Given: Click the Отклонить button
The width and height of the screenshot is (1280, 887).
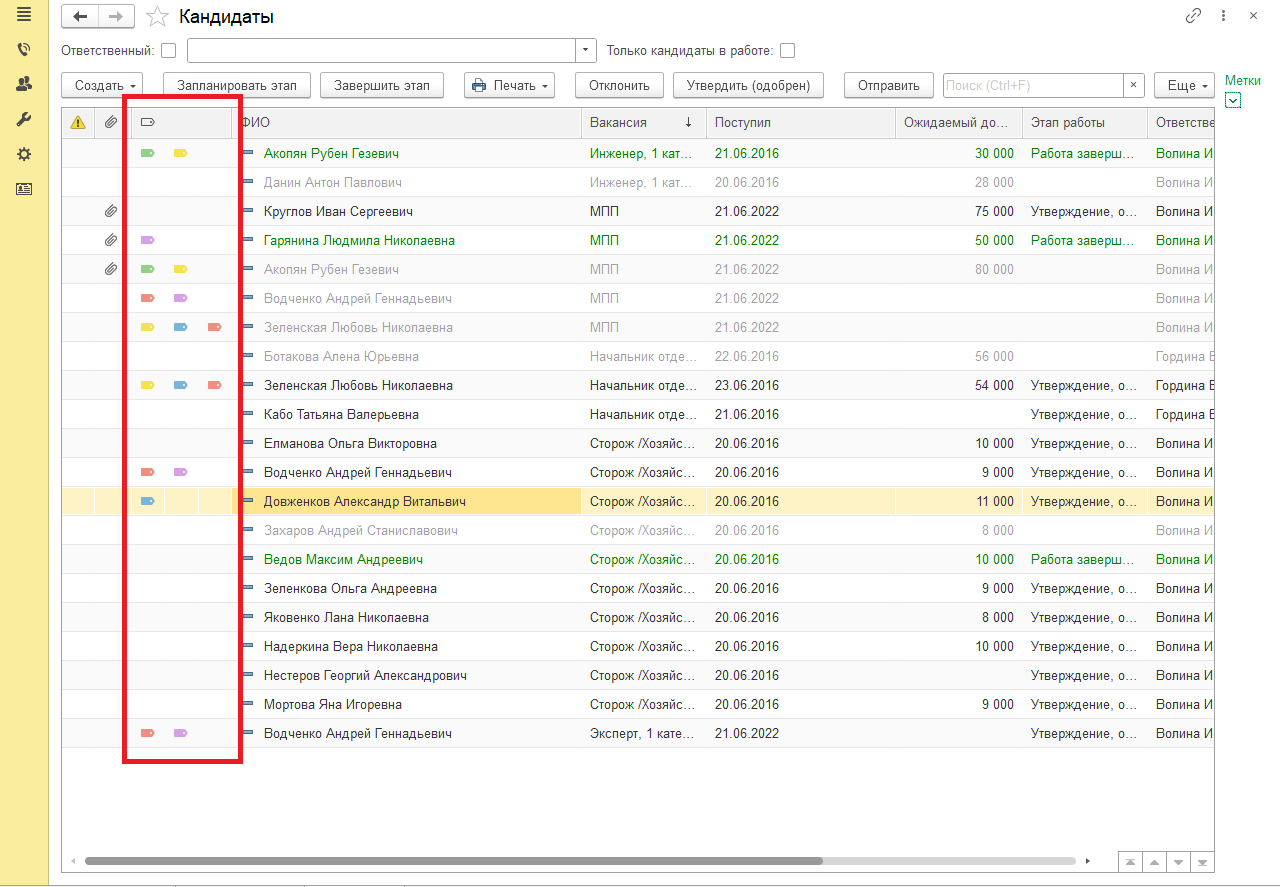Looking at the screenshot, I should pyautogui.click(x=619, y=86).
